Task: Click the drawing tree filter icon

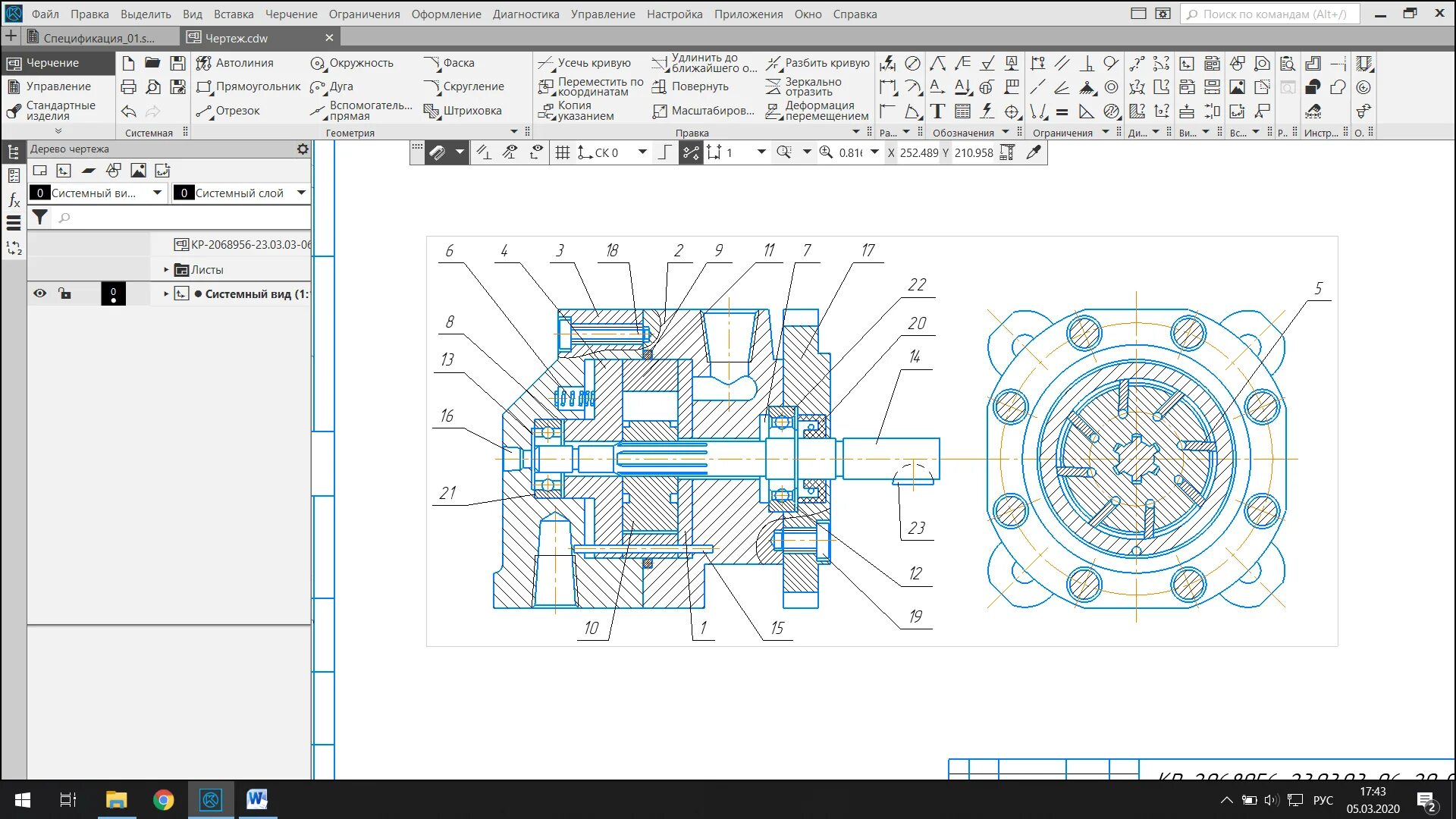Action: [x=39, y=218]
